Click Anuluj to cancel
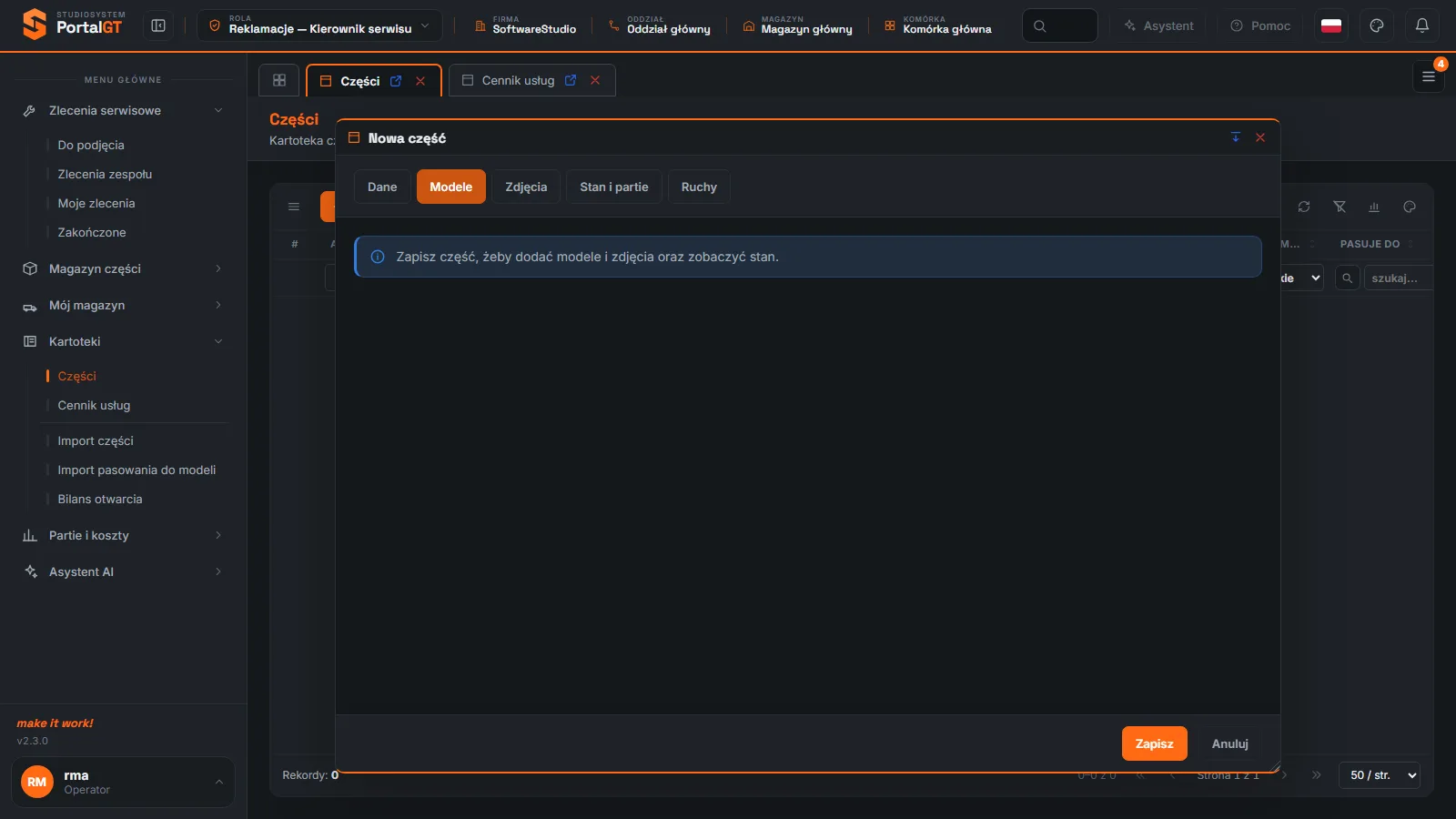 tap(1230, 743)
